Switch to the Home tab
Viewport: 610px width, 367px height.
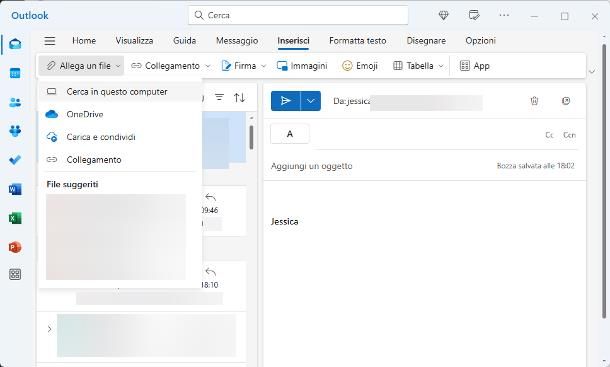(84, 40)
